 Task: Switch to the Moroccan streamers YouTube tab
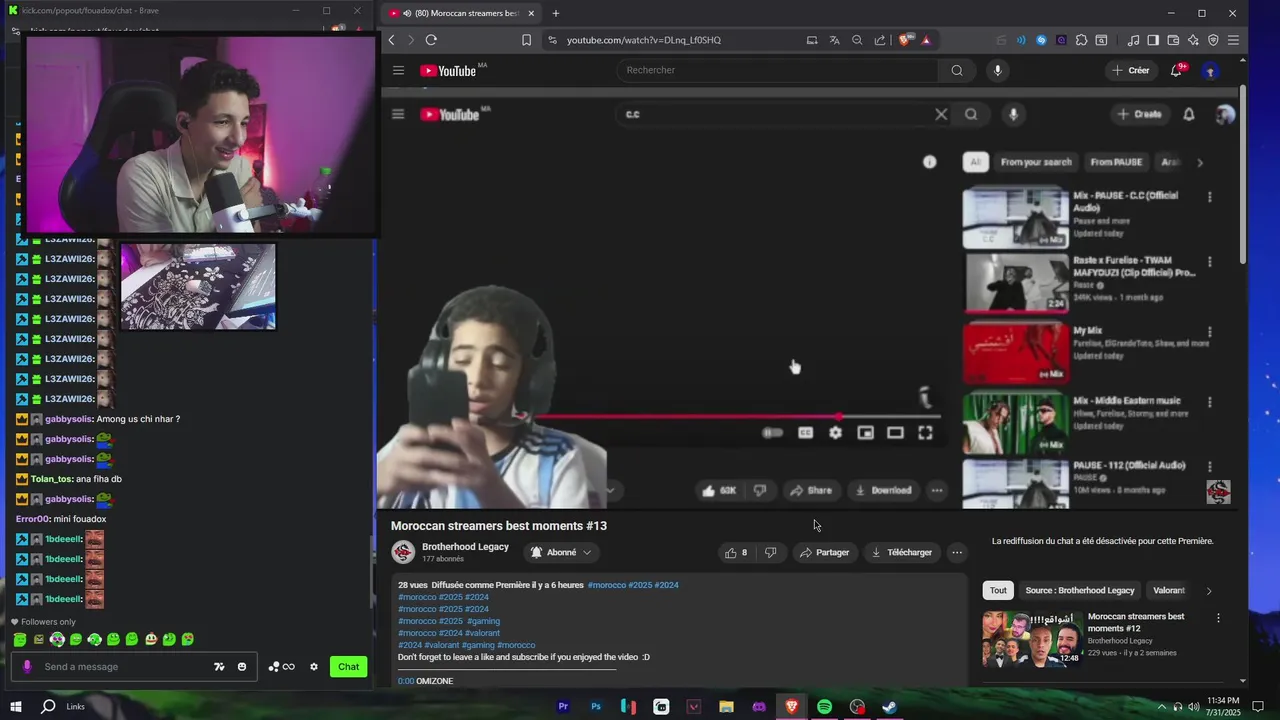point(460,13)
